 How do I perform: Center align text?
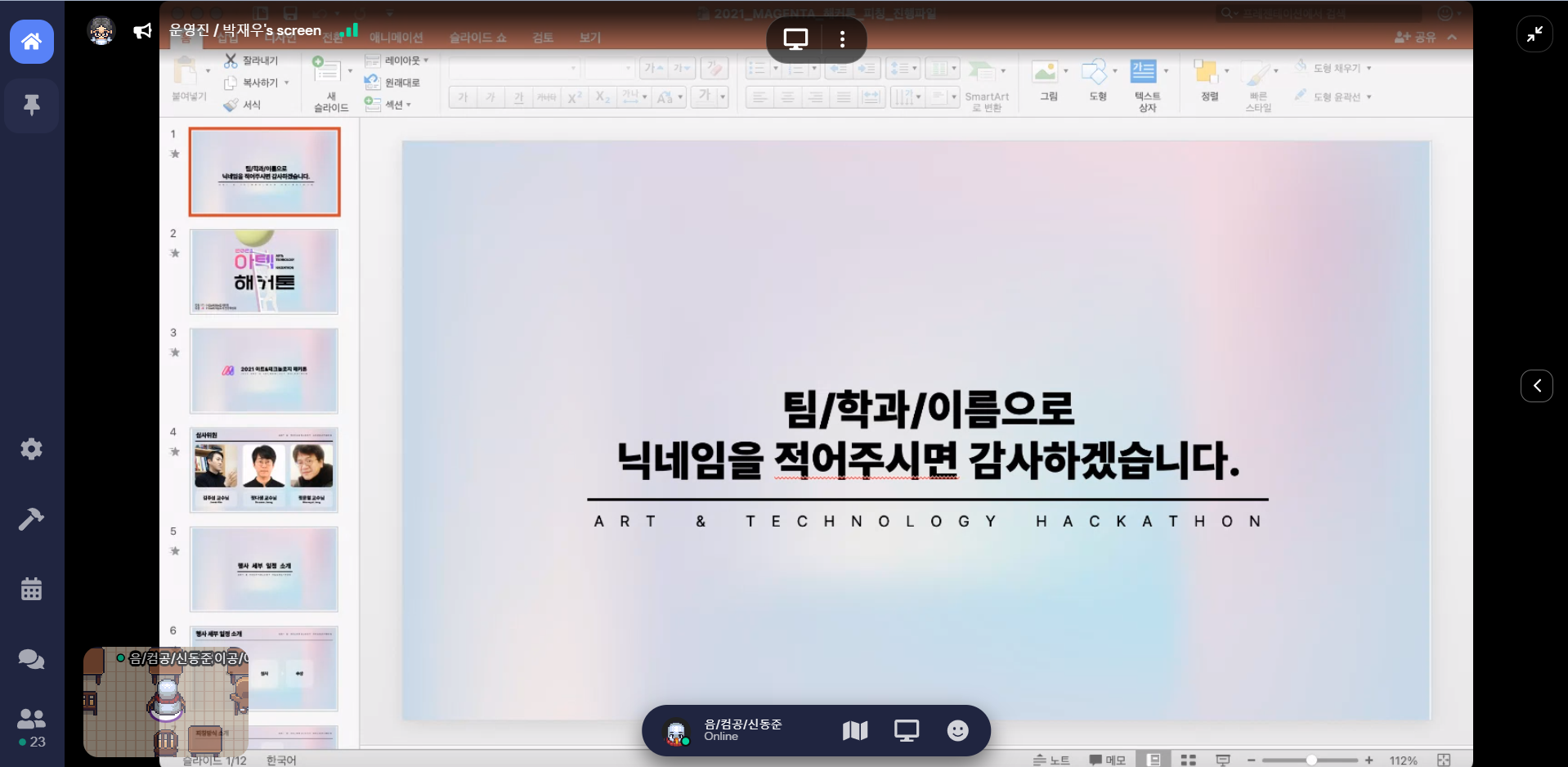(x=787, y=97)
